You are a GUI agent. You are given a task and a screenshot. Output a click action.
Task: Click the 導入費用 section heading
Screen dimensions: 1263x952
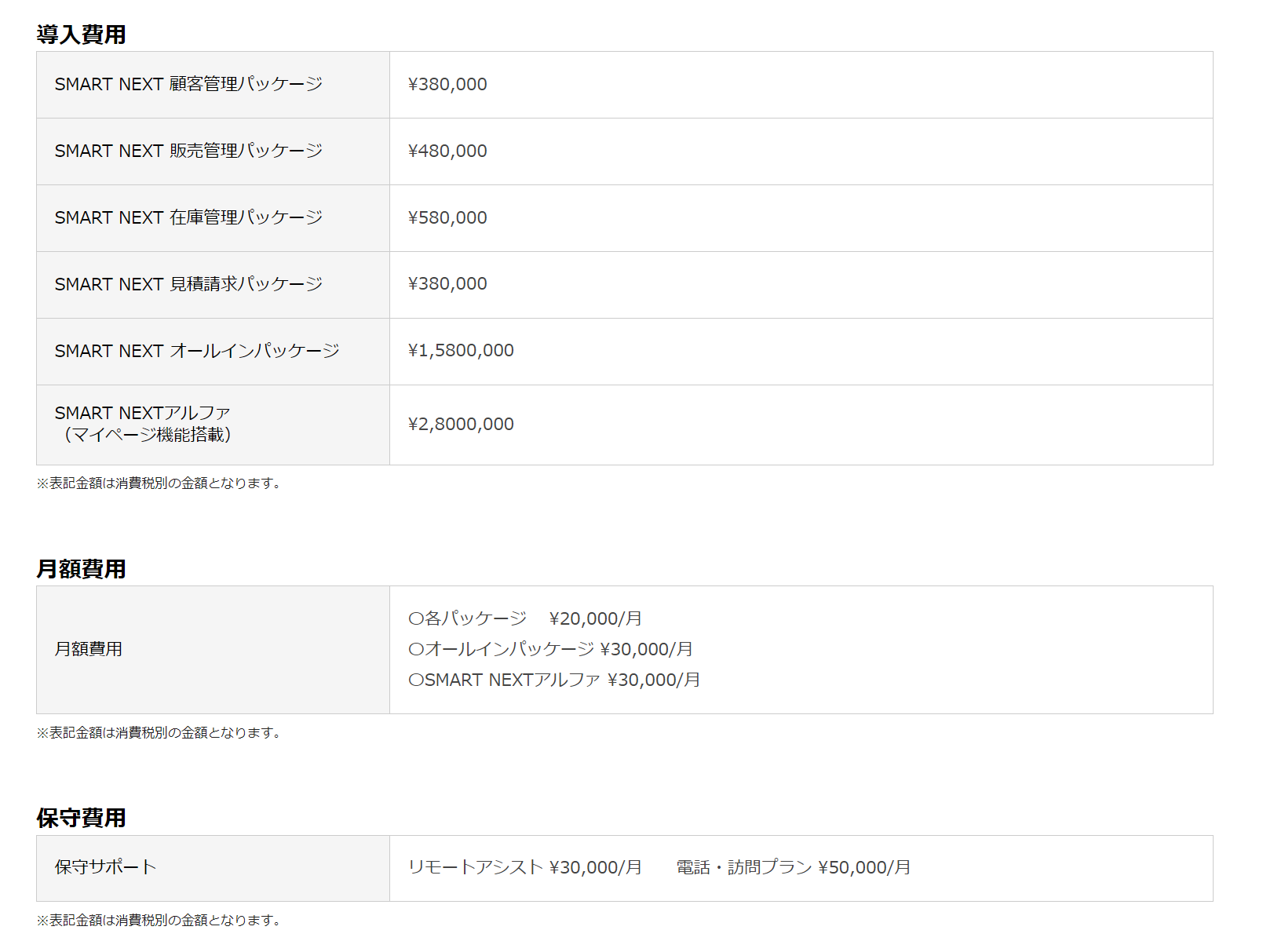[81, 35]
